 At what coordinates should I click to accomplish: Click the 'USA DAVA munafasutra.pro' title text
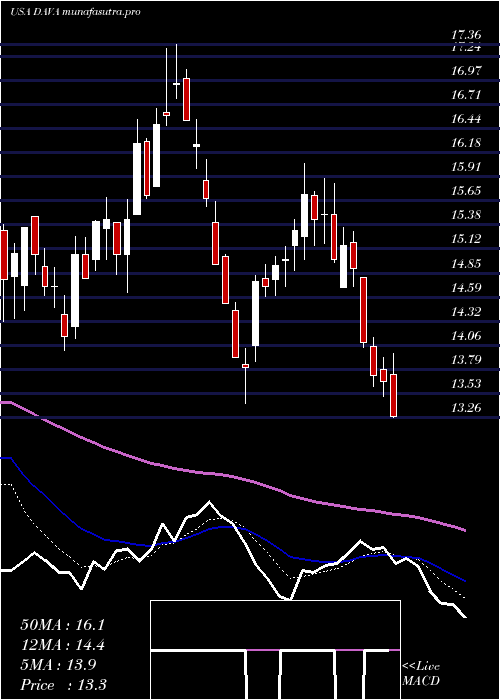pos(75,12)
